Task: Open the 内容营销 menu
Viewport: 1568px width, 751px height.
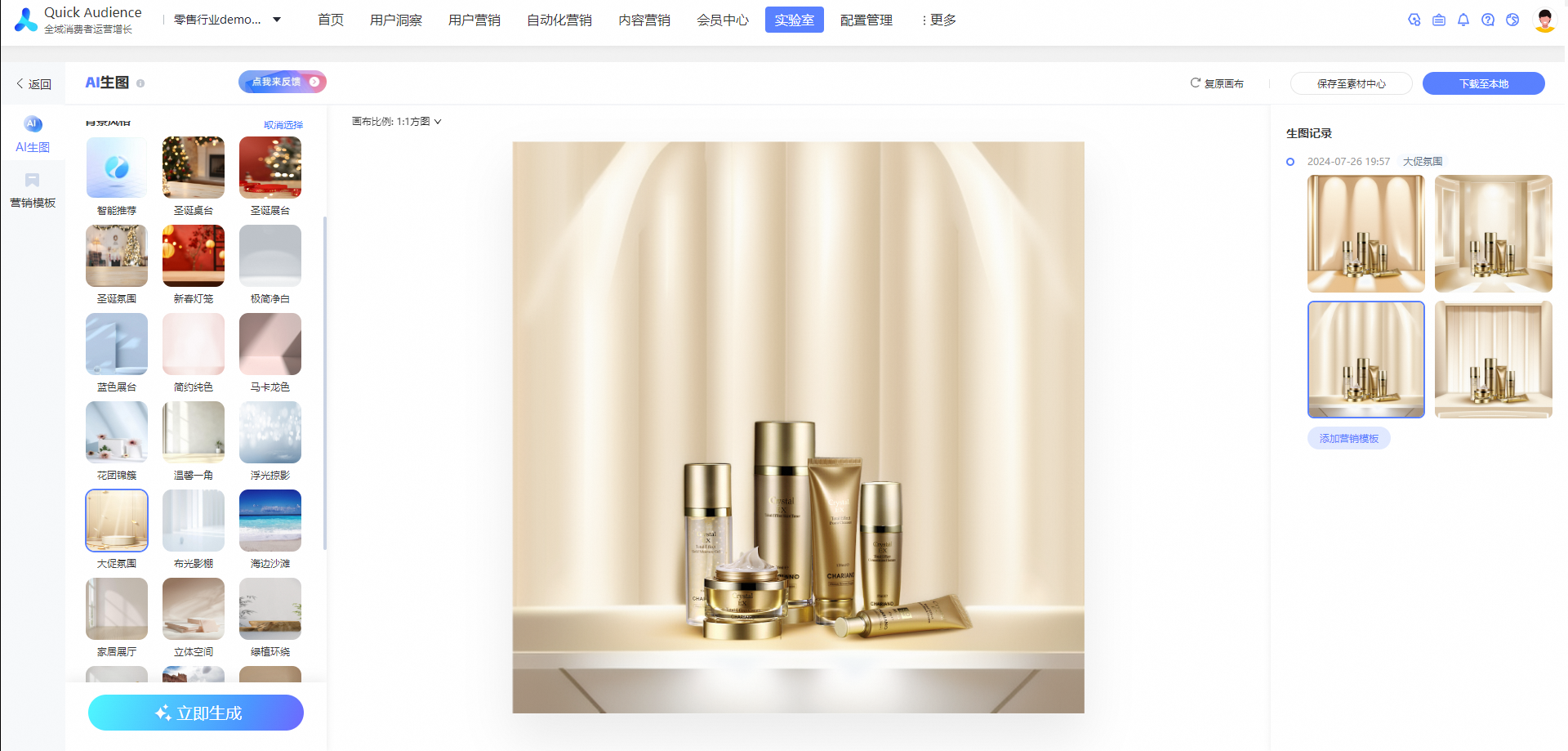Action: pyautogui.click(x=644, y=20)
